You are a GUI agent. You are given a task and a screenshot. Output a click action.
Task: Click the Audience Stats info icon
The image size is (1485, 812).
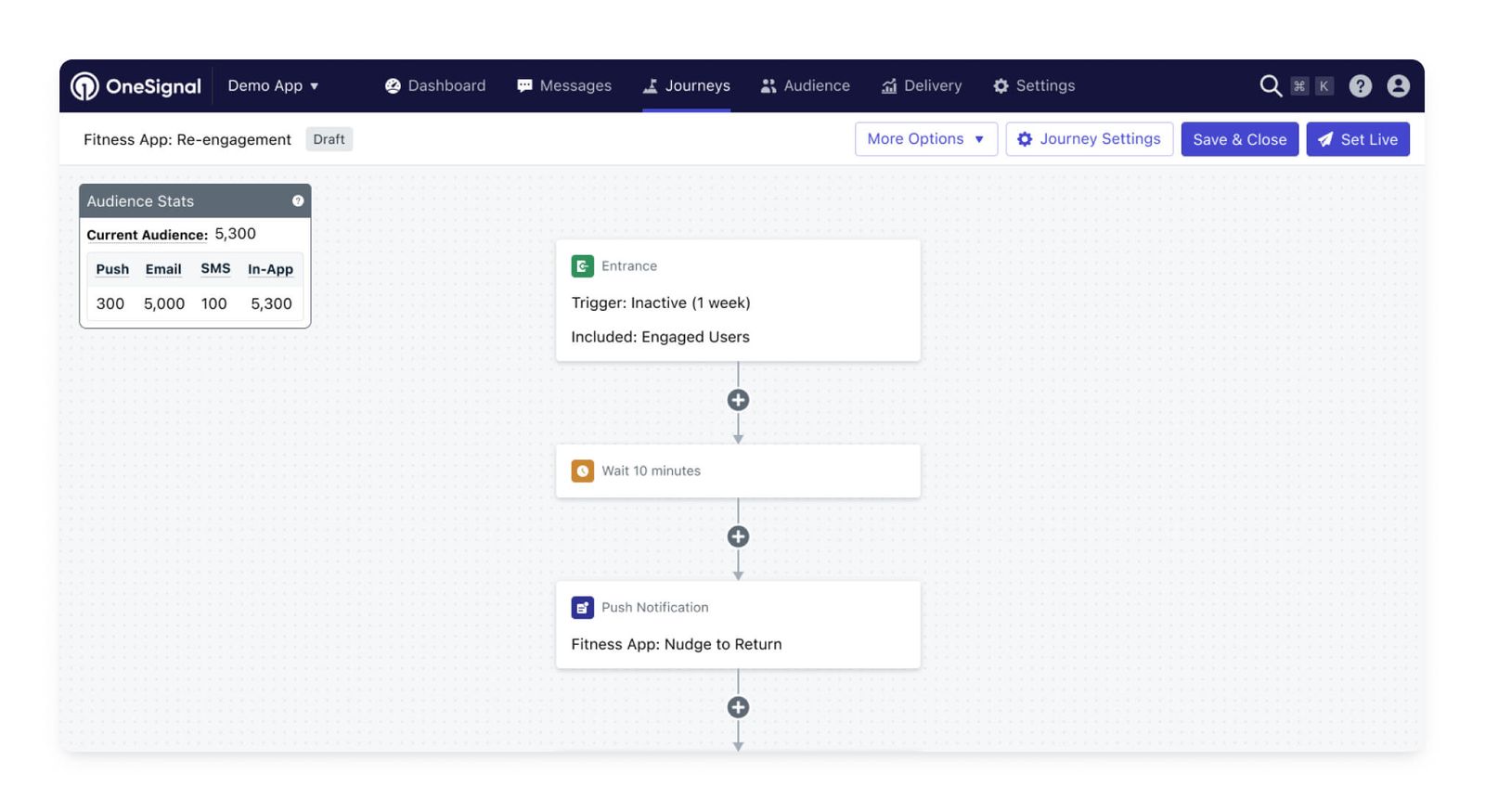coord(298,201)
